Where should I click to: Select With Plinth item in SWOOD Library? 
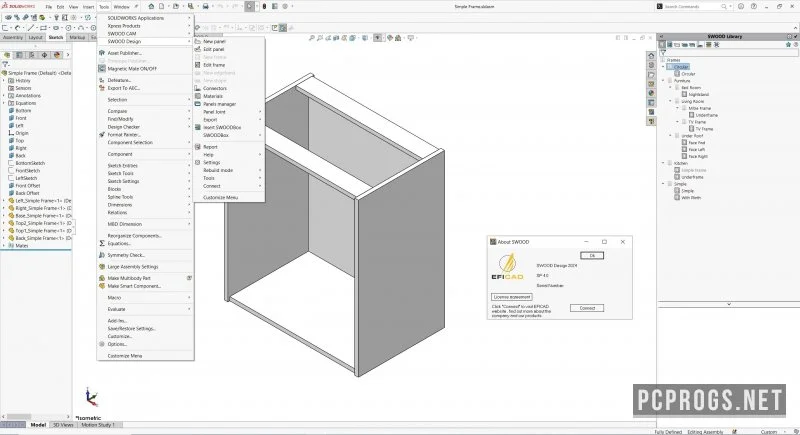[x=691, y=198]
